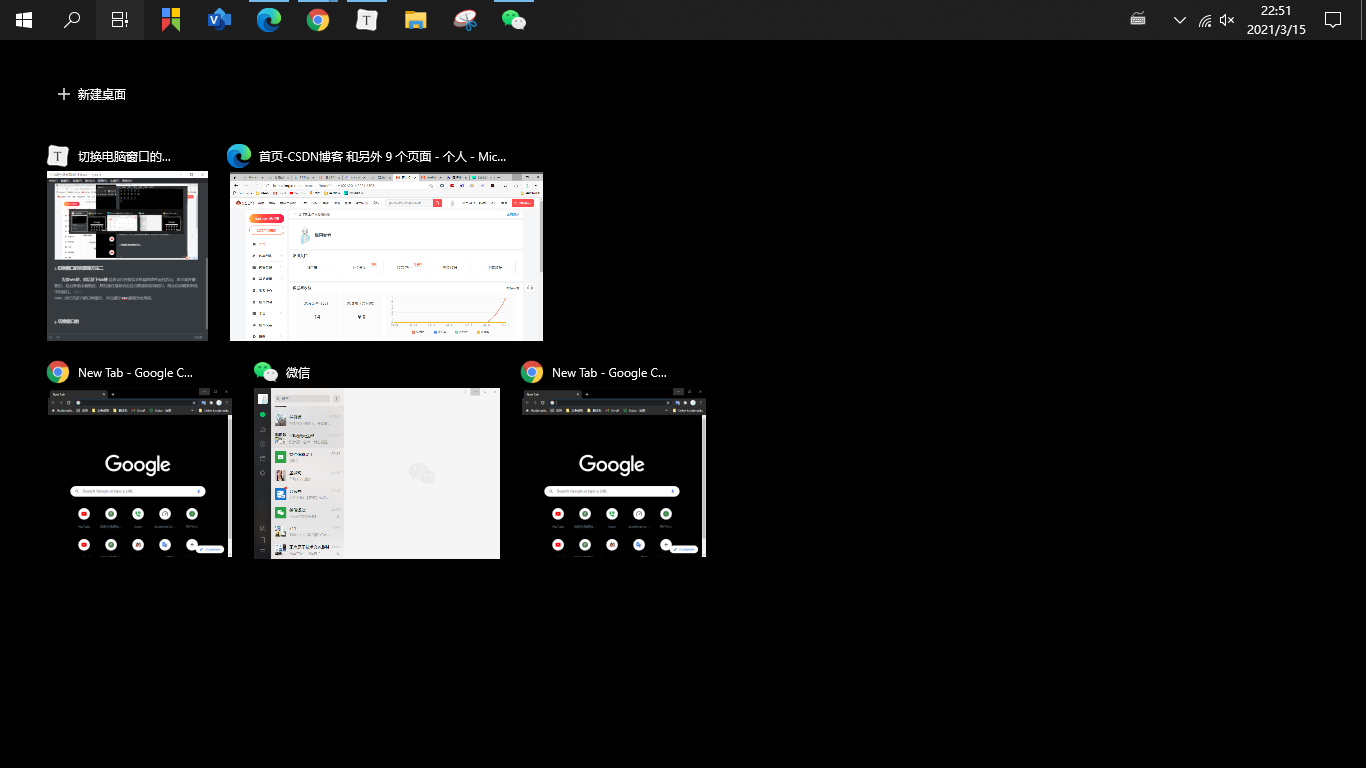
Task: Open Typora from the taskbar
Action: click(x=367, y=20)
